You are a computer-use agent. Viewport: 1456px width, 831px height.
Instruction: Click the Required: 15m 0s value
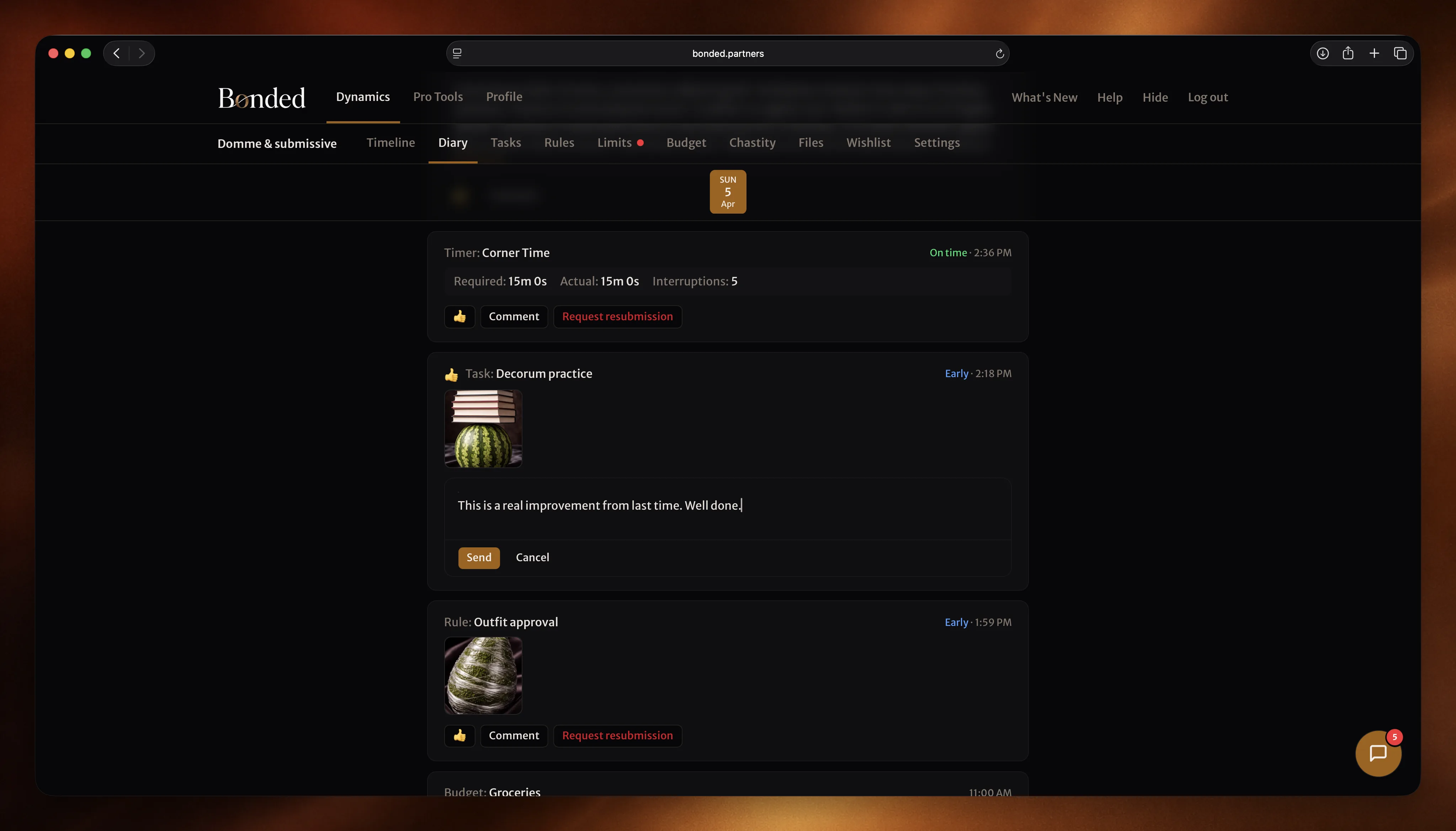[x=500, y=282]
